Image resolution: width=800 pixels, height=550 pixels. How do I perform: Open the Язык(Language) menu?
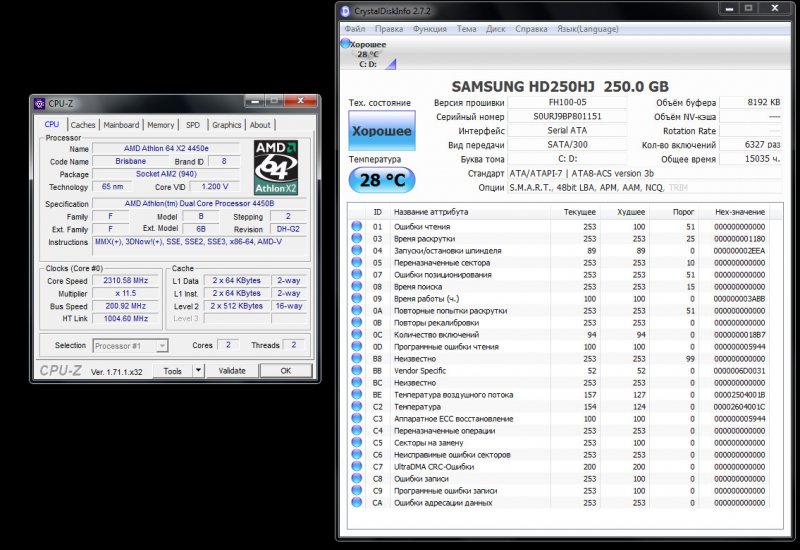point(588,29)
